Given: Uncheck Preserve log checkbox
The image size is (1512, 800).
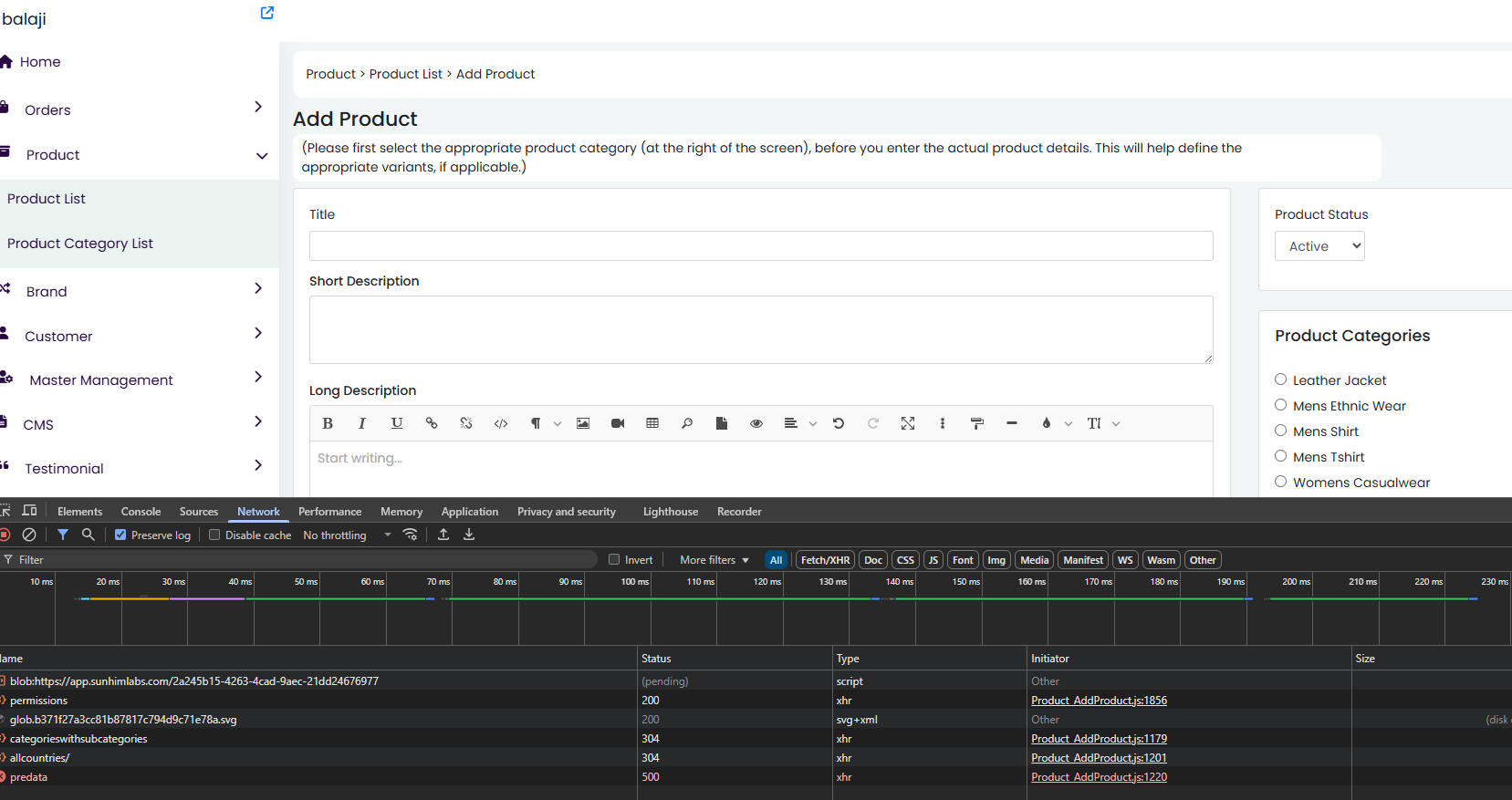Looking at the screenshot, I should pos(120,535).
